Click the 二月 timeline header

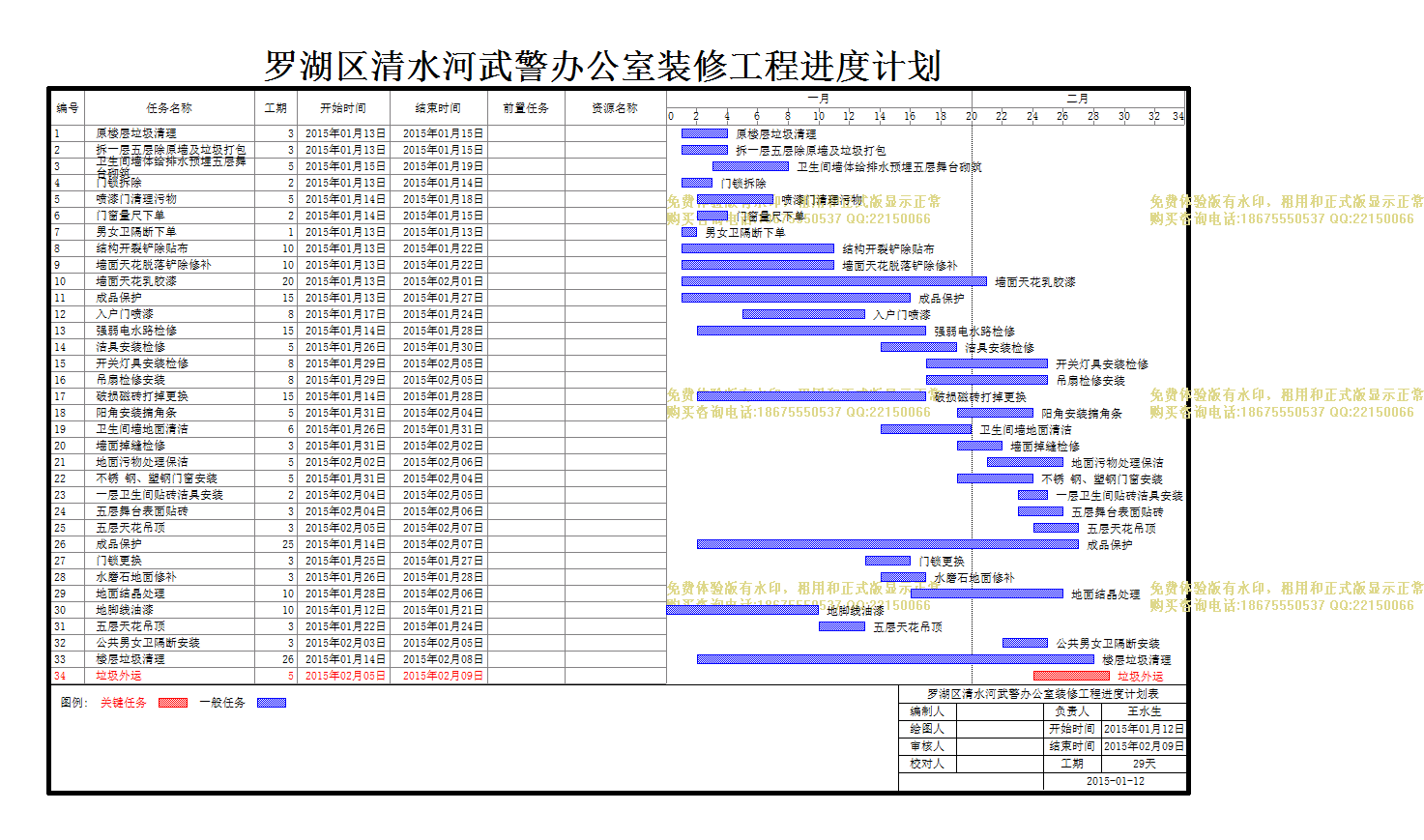point(1078,99)
